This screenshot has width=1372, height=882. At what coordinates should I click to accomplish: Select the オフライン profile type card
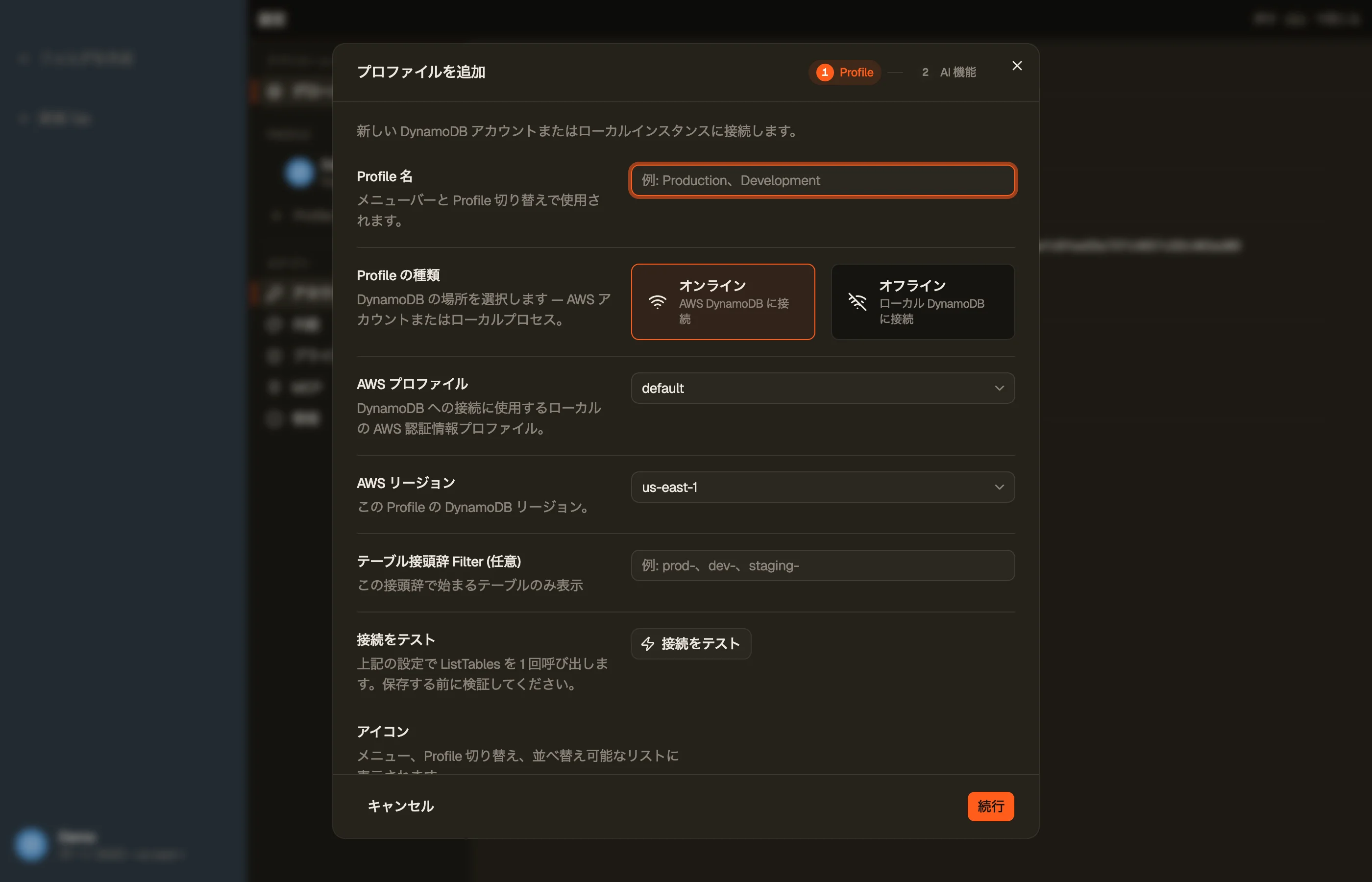[923, 302]
